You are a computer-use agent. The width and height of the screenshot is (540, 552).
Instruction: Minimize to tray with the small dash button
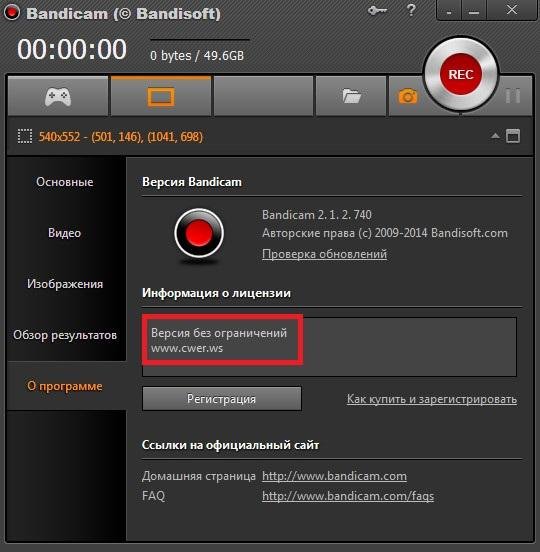449,12
